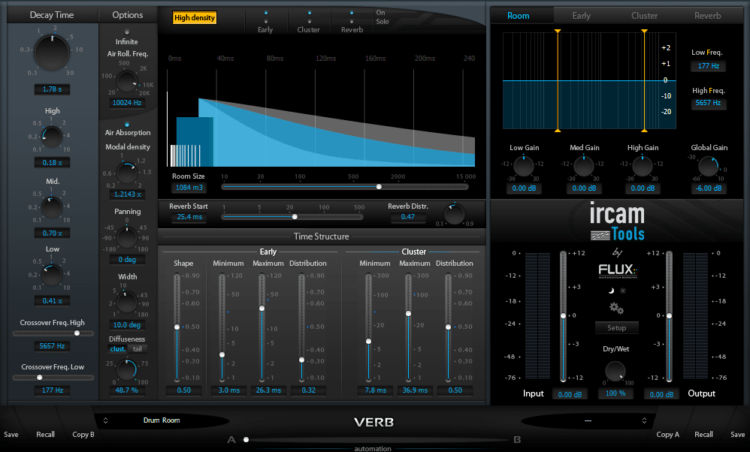Click the Early Shape fader handle
The image size is (750, 452).
click(x=177, y=327)
